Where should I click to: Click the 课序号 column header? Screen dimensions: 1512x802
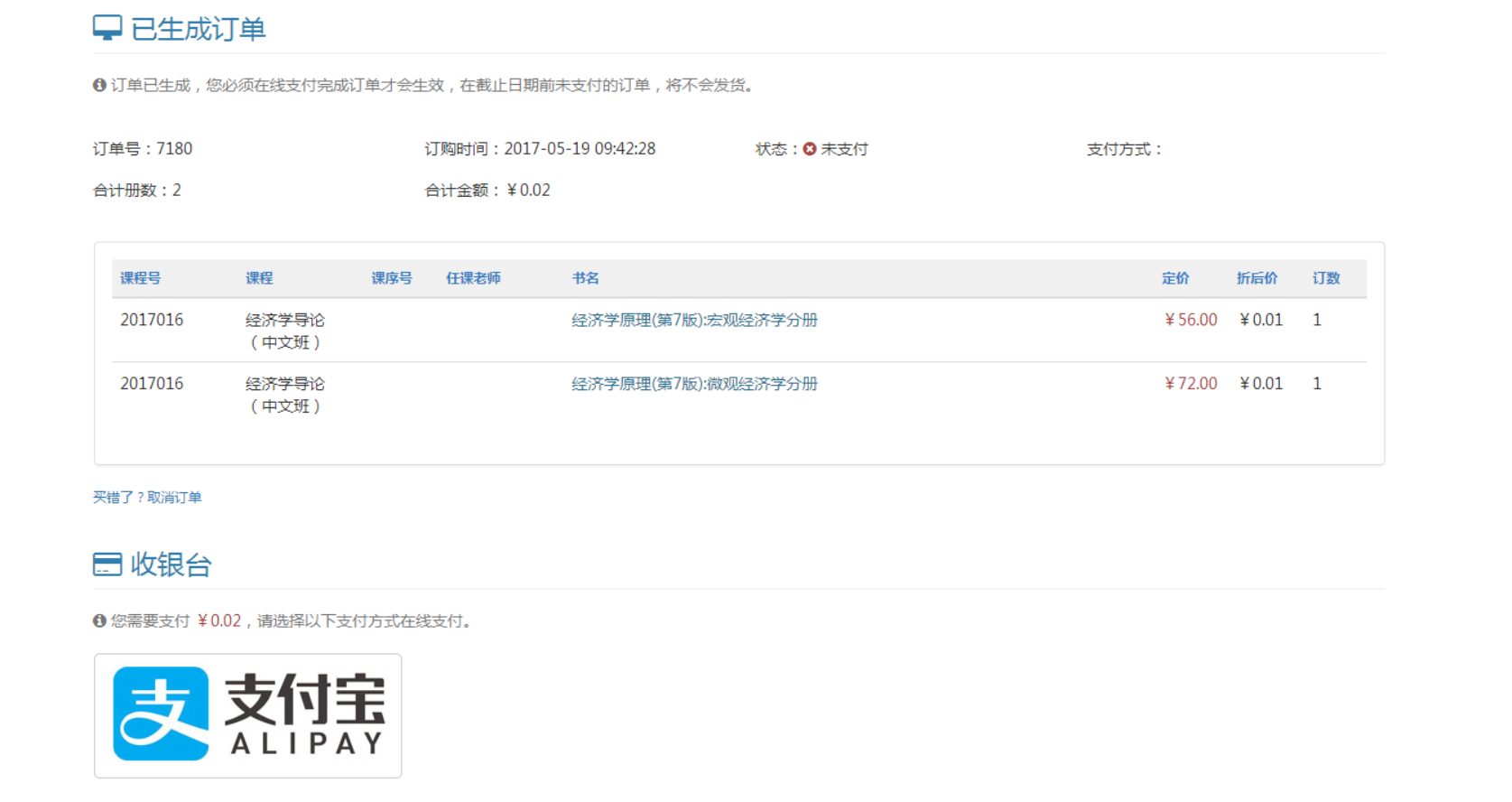pyautogui.click(x=392, y=278)
